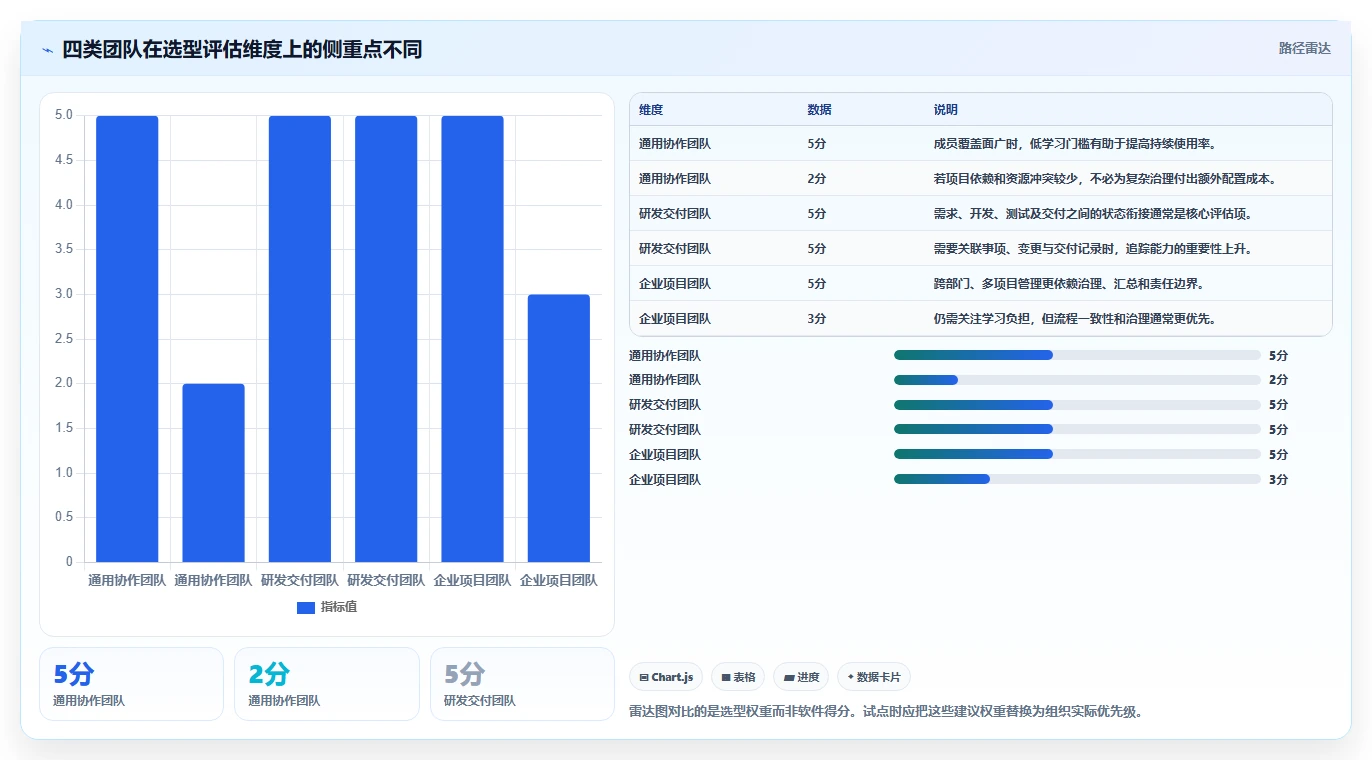Click the 3分 progress bar for 企业项目团队
This screenshot has height=760, width=1372.
coord(1077,479)
